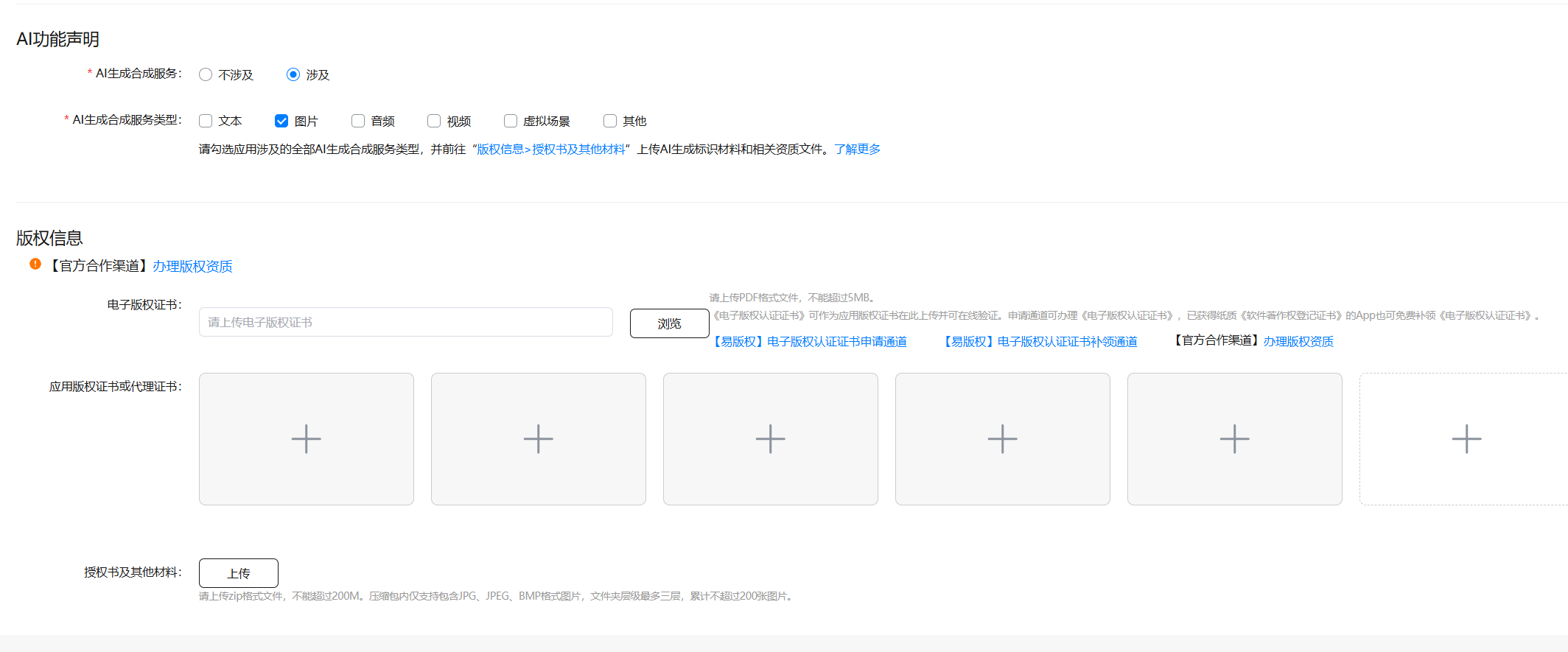Select the 涉及 radio button
1568x652 pixels.
tap(293, 74)
